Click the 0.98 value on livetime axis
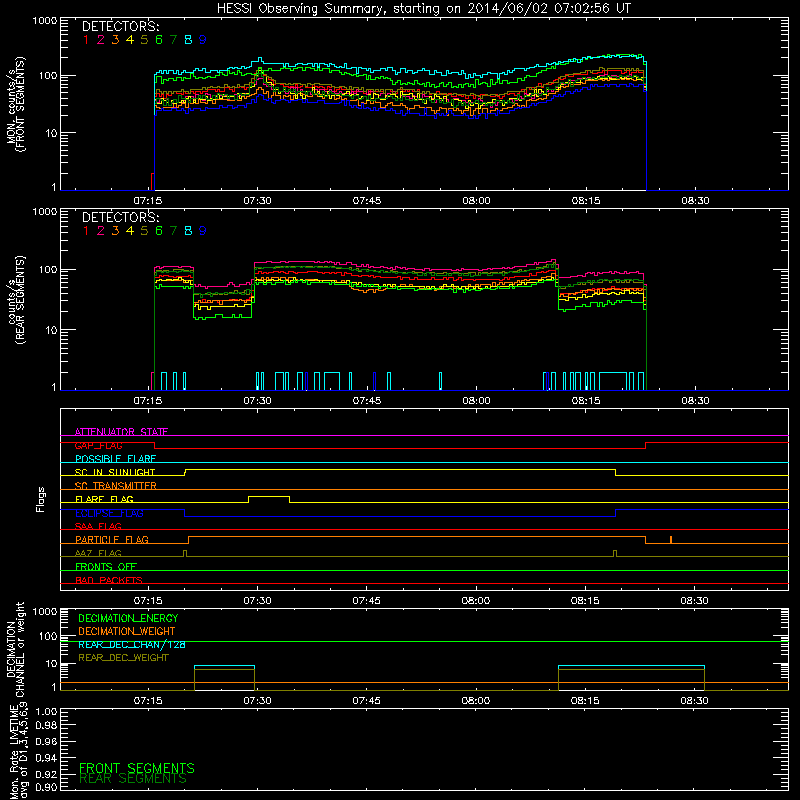This screenshot has width=800, height=800. click(46, 726)
